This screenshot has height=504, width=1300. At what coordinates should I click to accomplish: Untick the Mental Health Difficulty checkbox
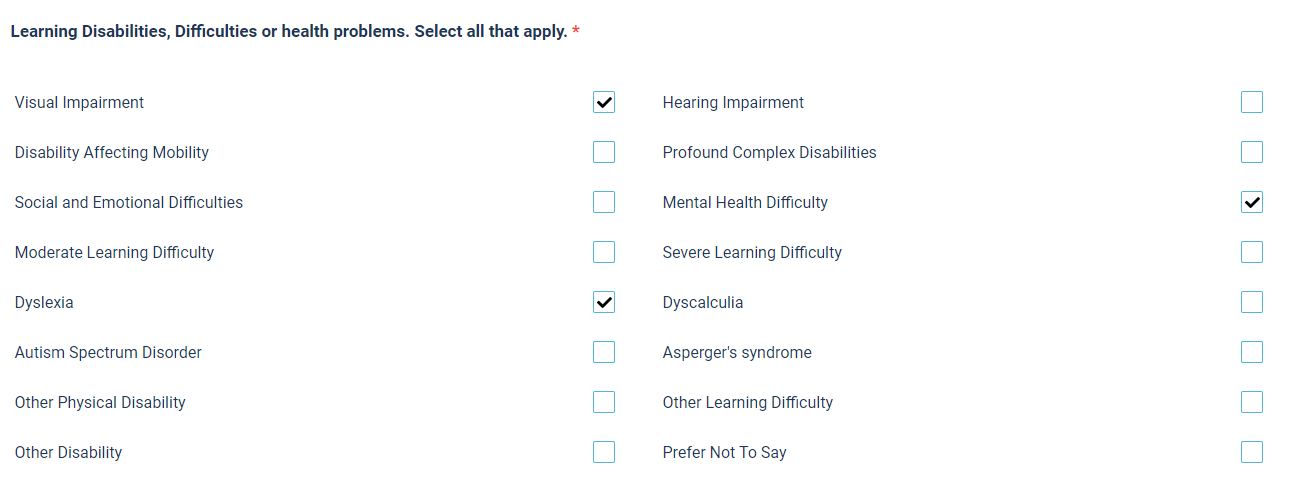click(x=1252, y=202)
